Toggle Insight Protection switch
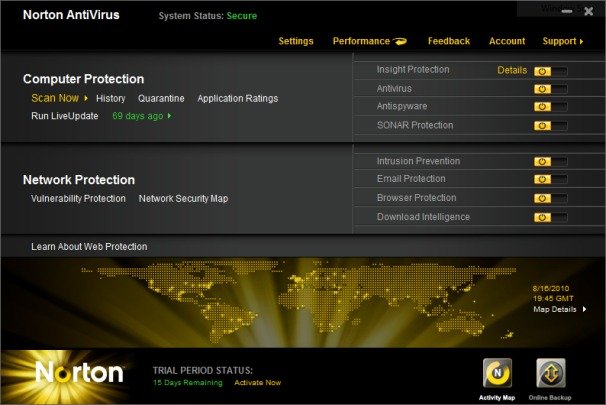Screen dimensions: 606x405 click(x=550, y=71)
